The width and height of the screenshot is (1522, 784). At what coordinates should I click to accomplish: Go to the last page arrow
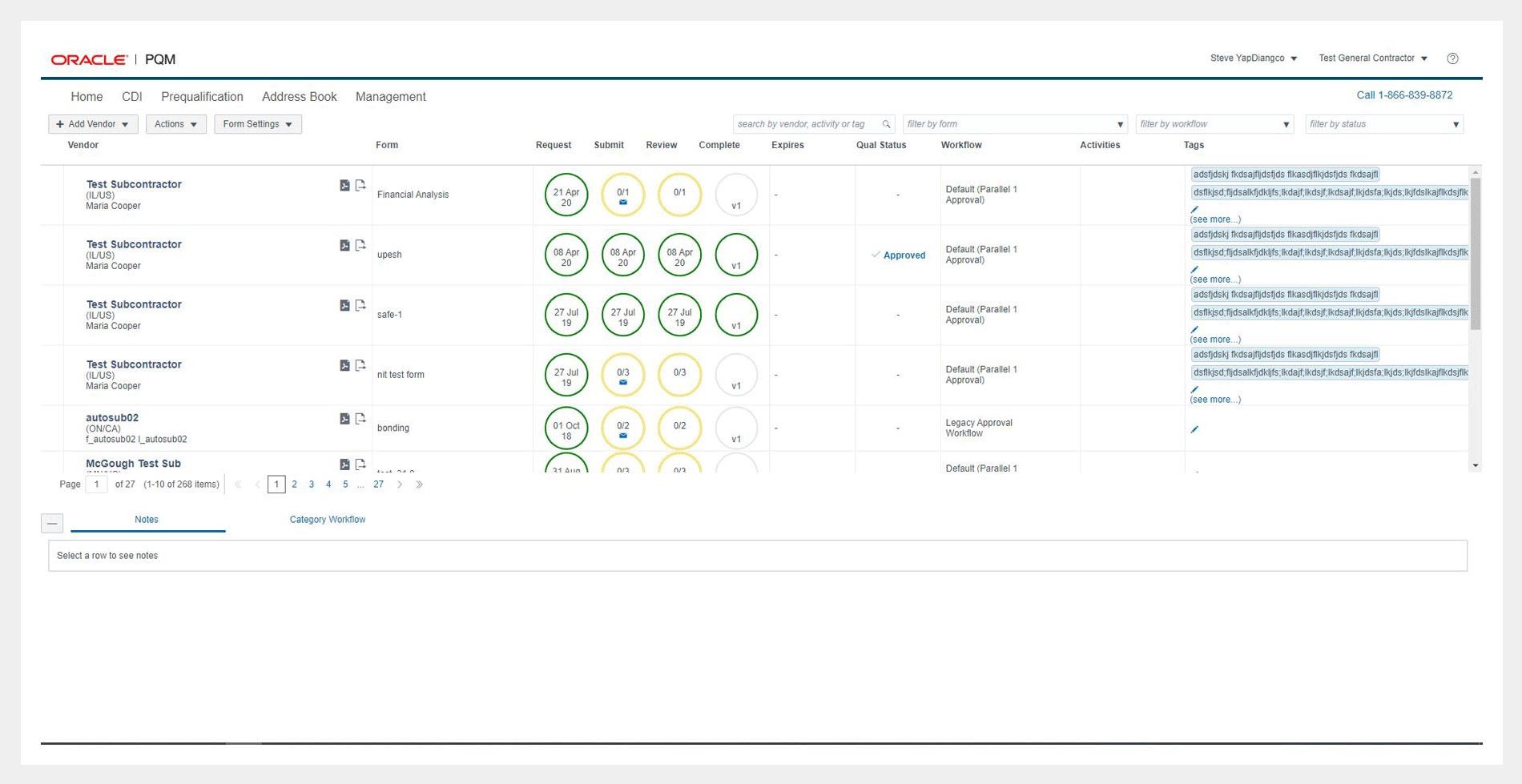tap(419, 484)
